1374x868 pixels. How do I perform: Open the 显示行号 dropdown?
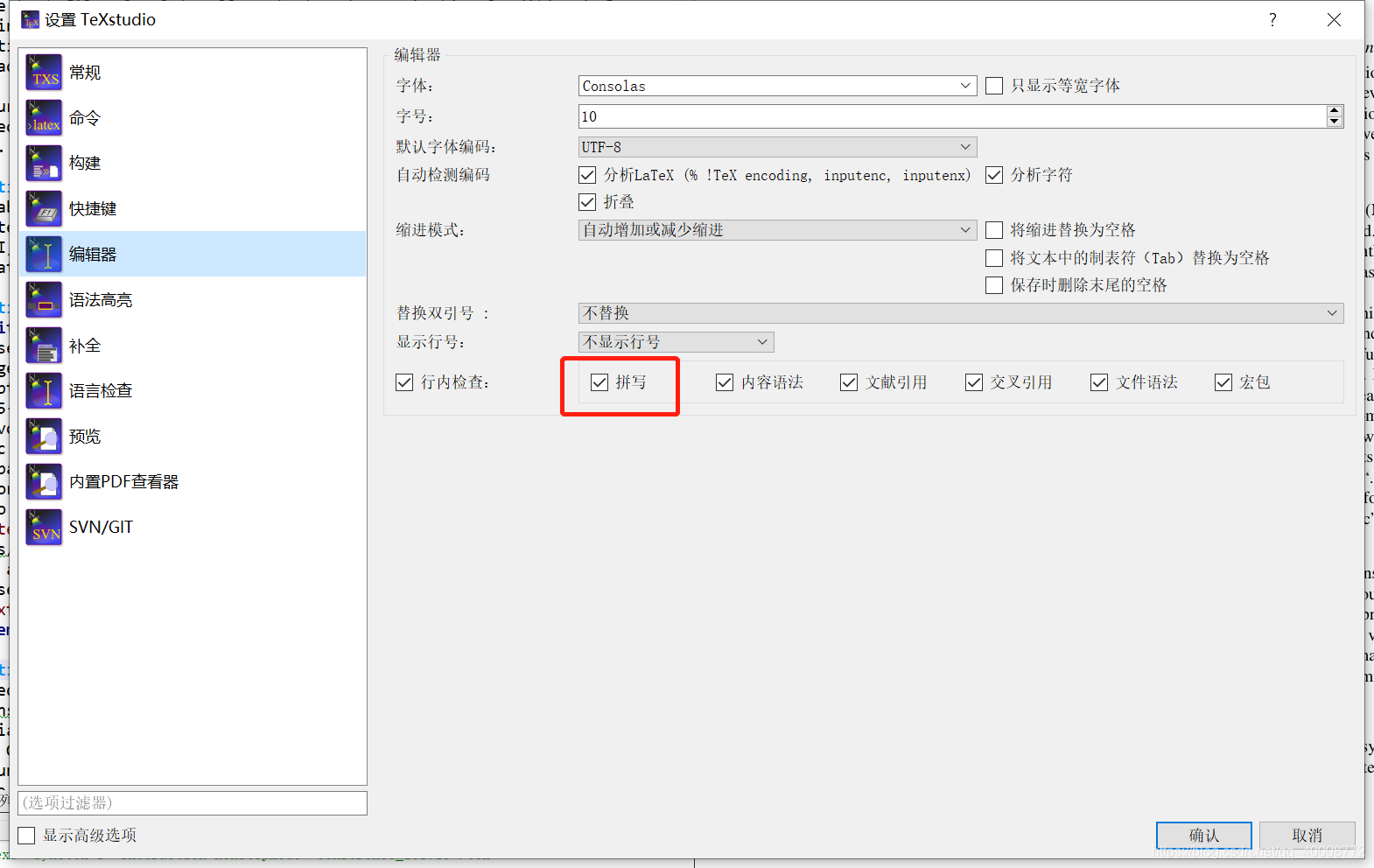[x=676, y=342]
